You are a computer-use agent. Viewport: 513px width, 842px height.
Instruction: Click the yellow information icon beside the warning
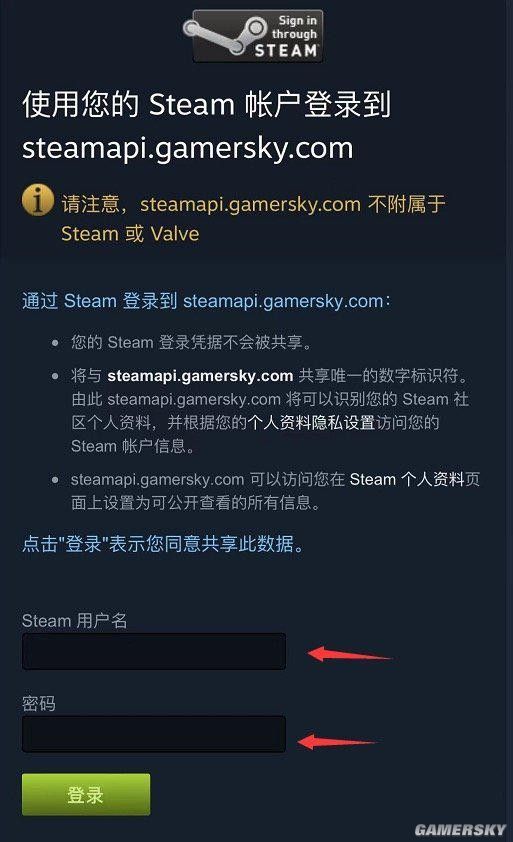[38, 200]
